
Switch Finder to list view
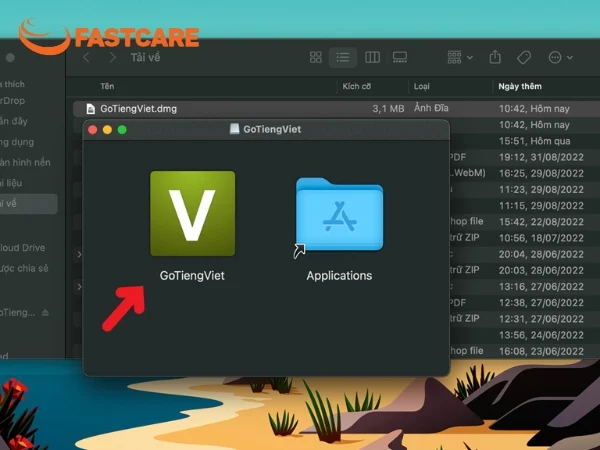tap(343, 57)
